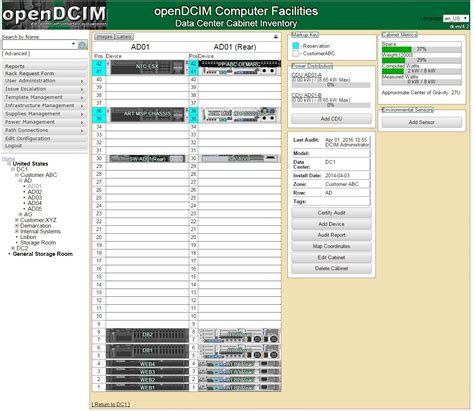
Task: Open the rear device image at positions 36-35
Action: pyautogui.click(x=240, y=114)
